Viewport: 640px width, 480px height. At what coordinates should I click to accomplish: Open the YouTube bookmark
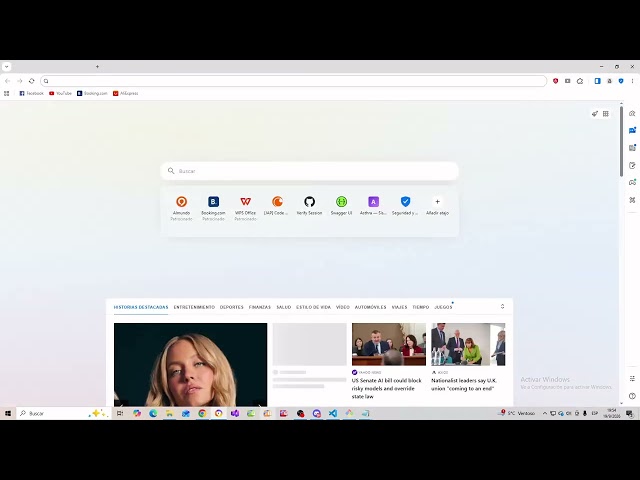point(60,93)
